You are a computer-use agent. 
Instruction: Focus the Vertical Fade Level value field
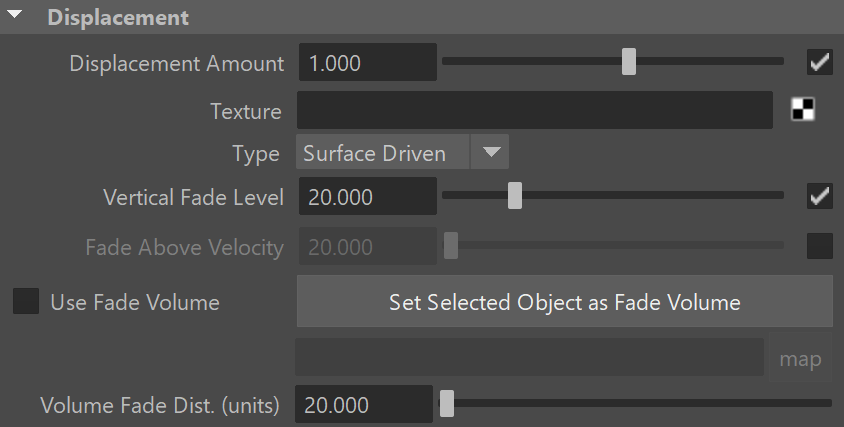[x=368, y=196]
